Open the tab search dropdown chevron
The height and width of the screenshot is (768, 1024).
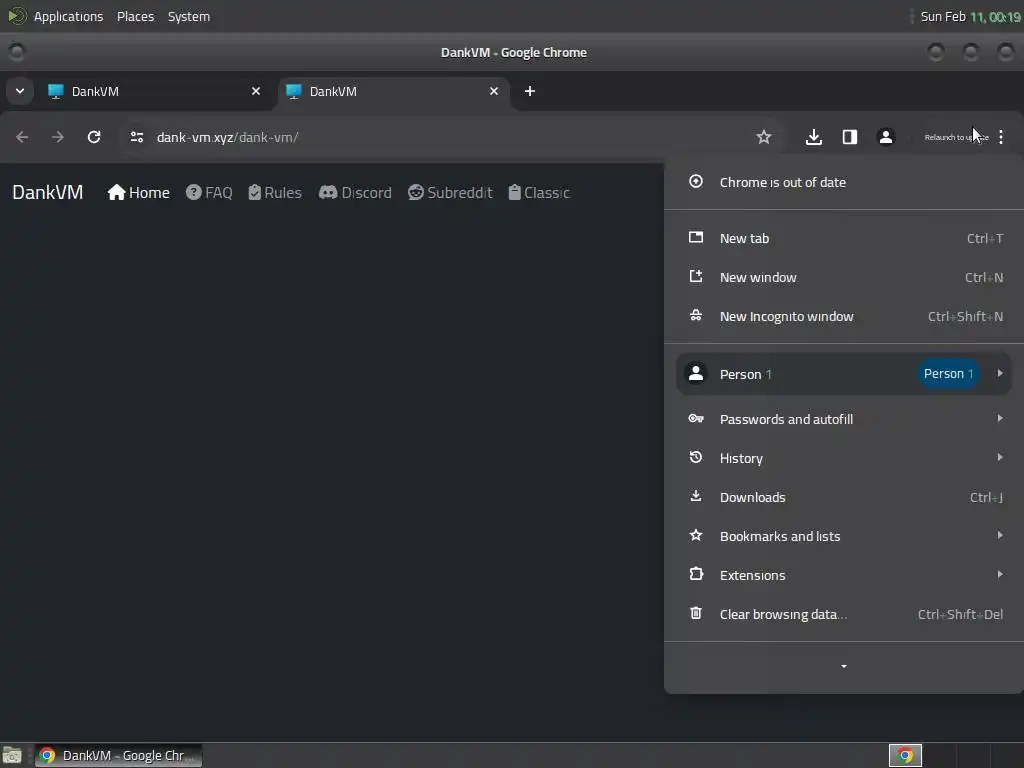pyautogui.click(x=20, y=91)
